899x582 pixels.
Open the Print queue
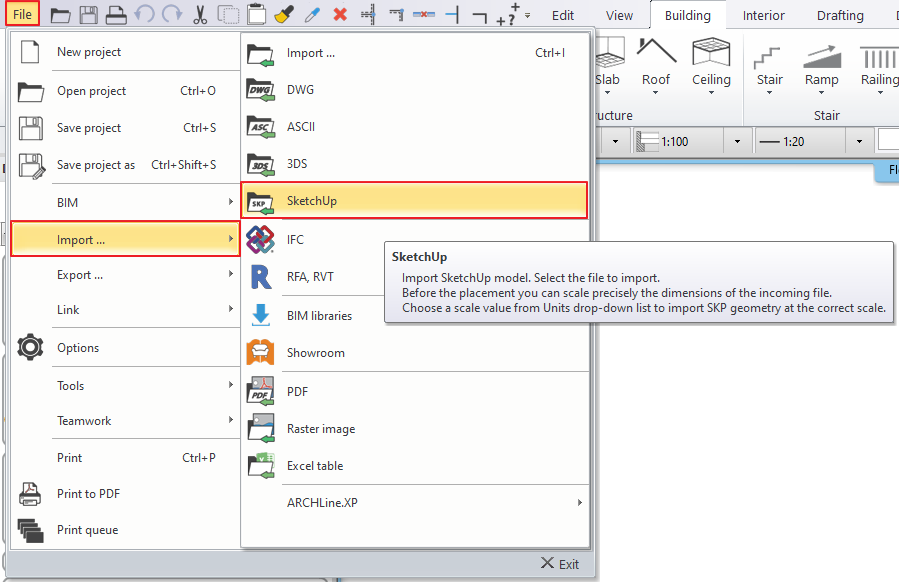point(125,530)
